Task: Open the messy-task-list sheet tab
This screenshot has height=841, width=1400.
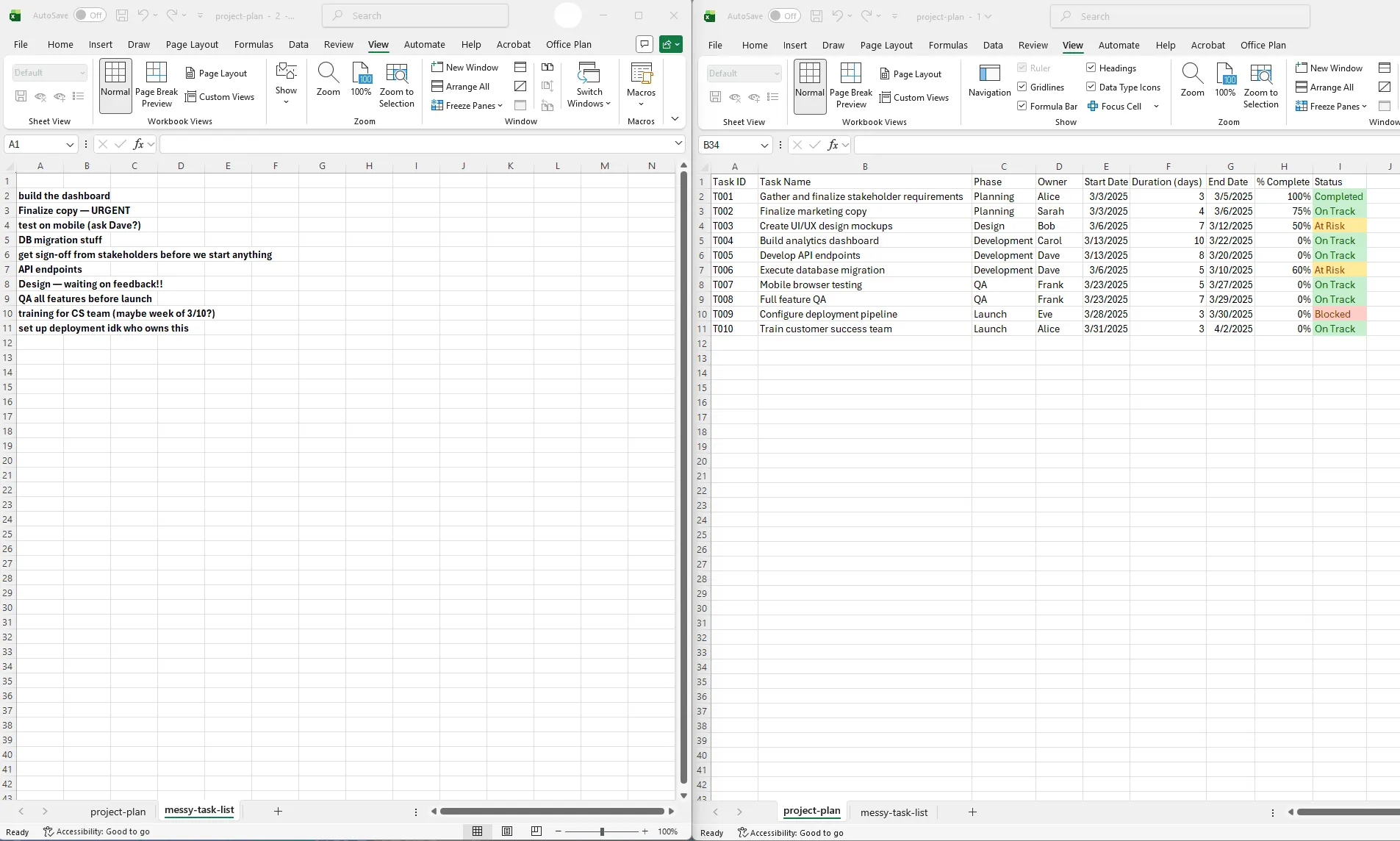Action: point(200,811)
